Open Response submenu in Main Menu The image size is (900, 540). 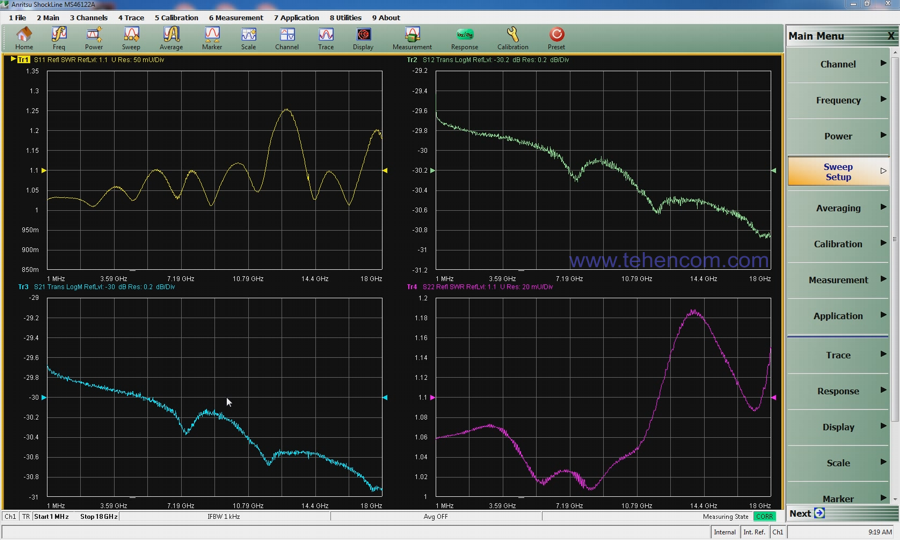[x=838, y=391]
